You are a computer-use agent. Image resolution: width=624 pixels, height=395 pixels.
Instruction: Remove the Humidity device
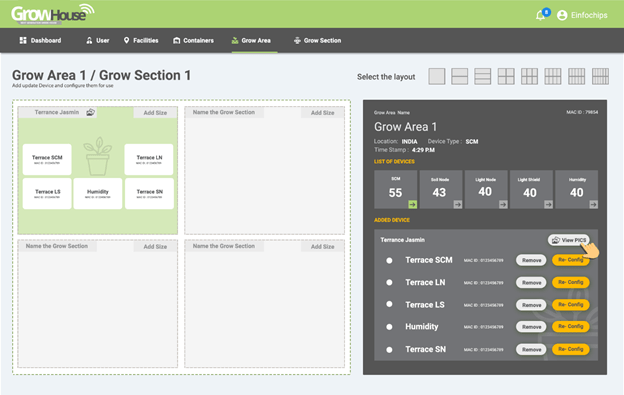pos(531,327)
